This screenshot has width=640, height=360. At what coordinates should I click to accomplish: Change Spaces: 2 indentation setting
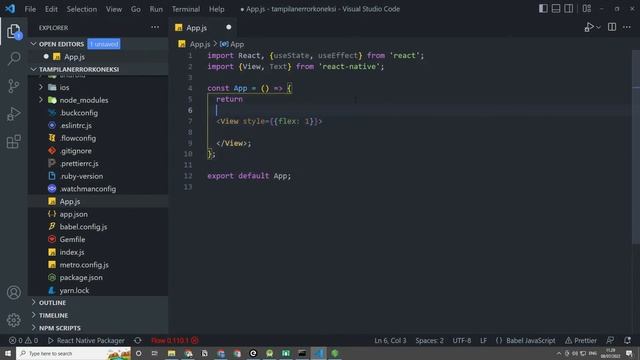coord(429,340)
